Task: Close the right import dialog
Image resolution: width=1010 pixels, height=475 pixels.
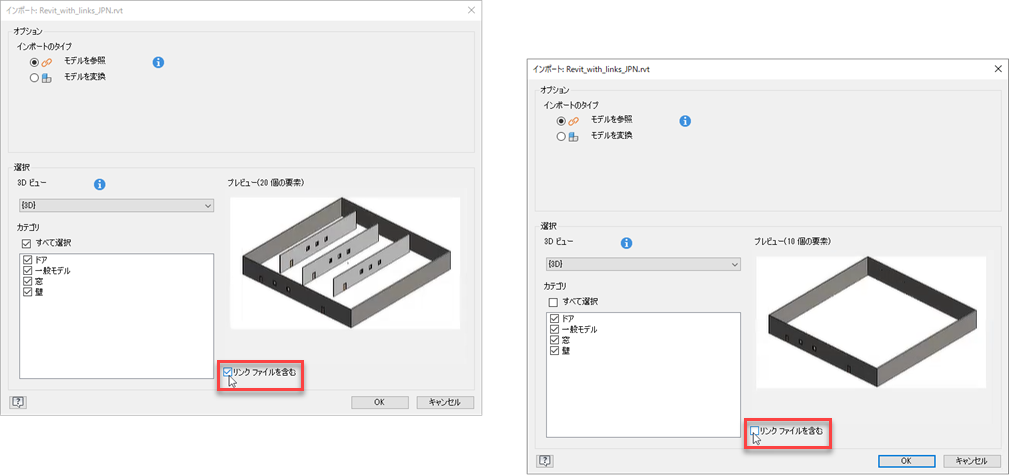Action: click(998, 68)
